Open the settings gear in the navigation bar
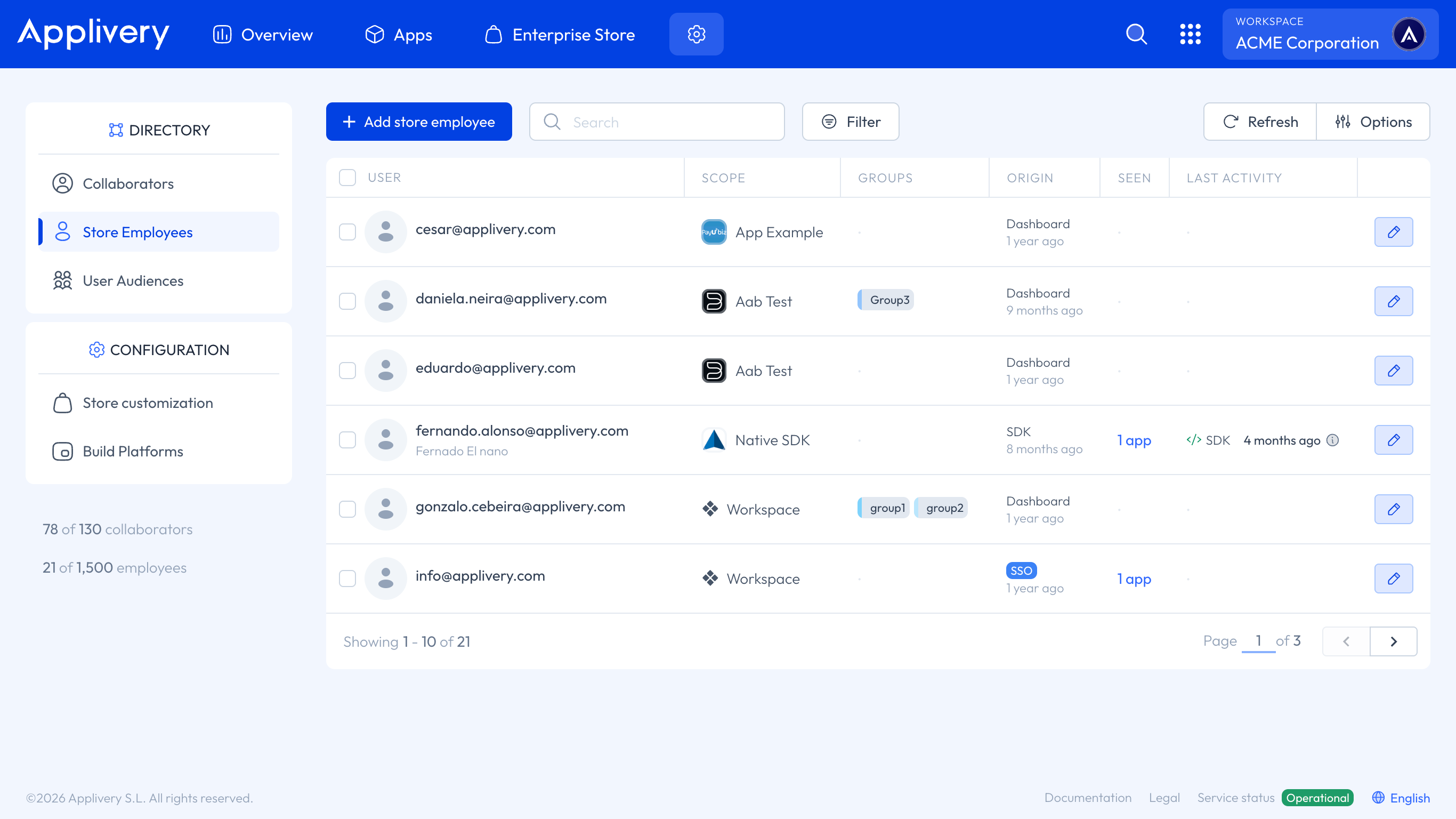Image resolution: width=1456 pixels, height=819 pixels. (x=696, y=34)
